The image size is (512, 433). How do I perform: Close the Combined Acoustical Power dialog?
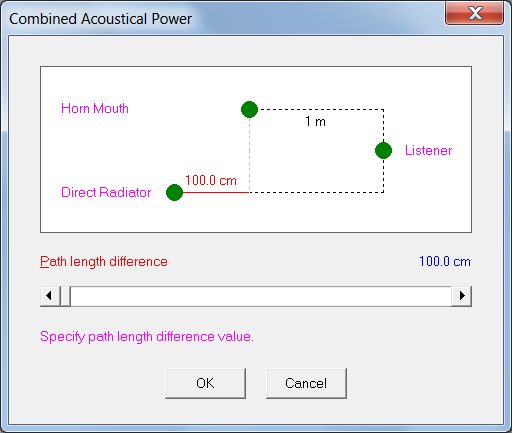pos(475,13)
